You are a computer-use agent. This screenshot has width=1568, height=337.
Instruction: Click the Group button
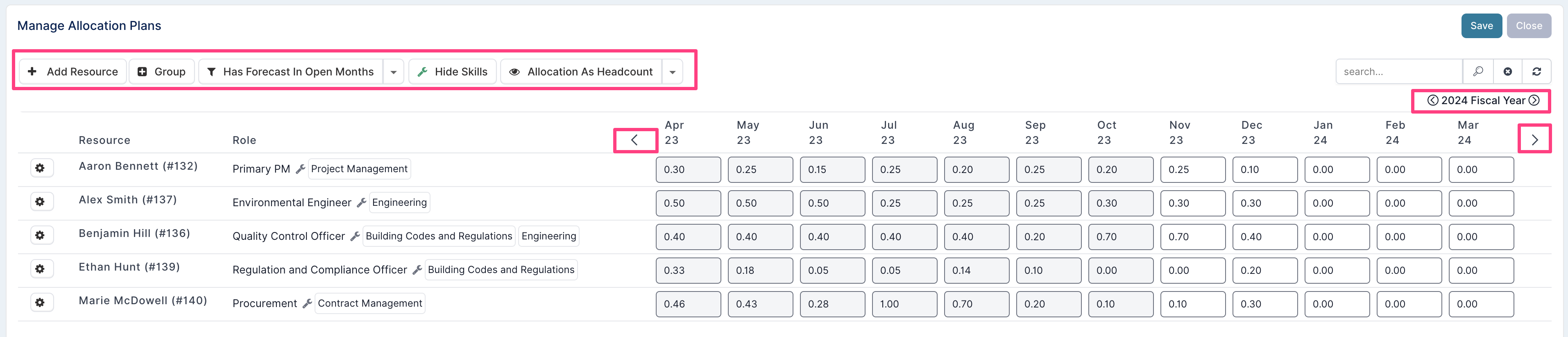pos(162,72)
